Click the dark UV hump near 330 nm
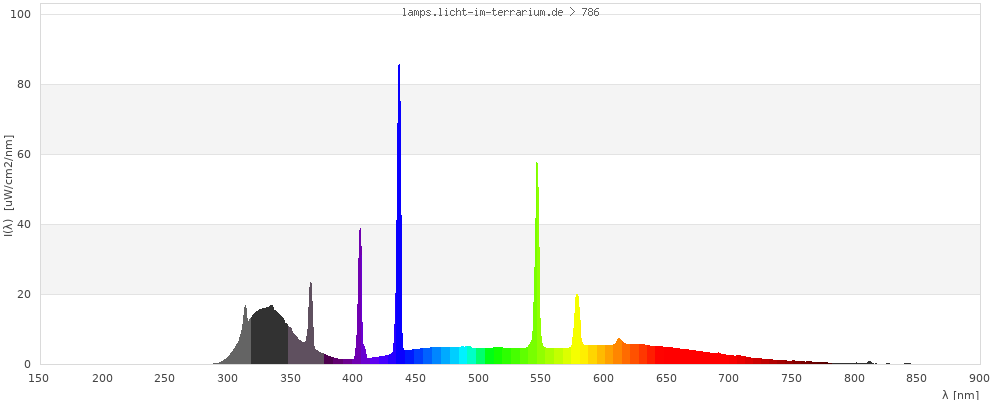1000x400 pixels. click(269, 336)
